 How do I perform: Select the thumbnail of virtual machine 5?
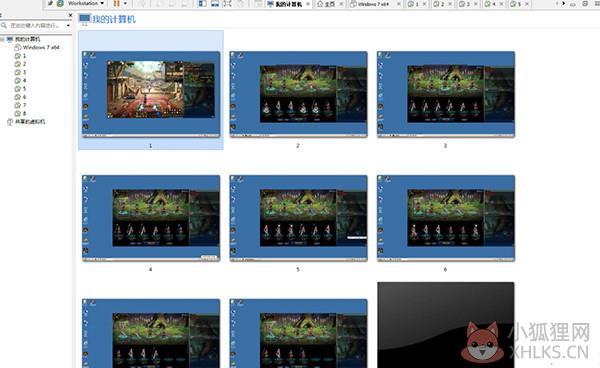298,218
